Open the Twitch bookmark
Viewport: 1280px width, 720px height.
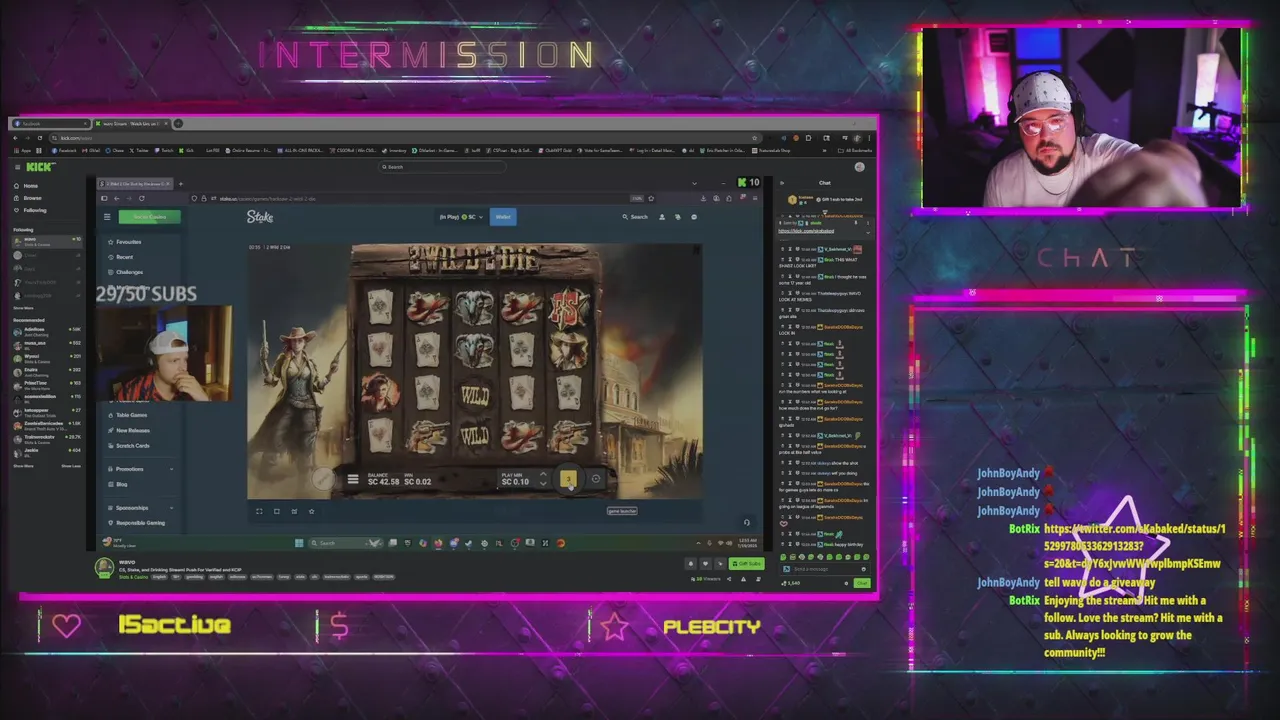[x=165, y=150]
